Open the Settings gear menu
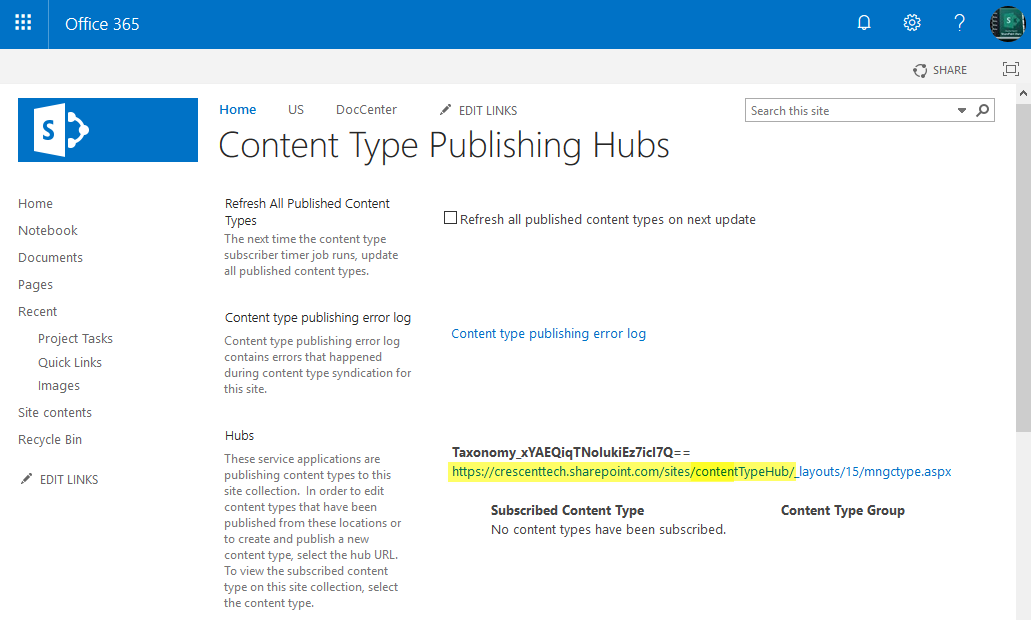 coord(911,22)
